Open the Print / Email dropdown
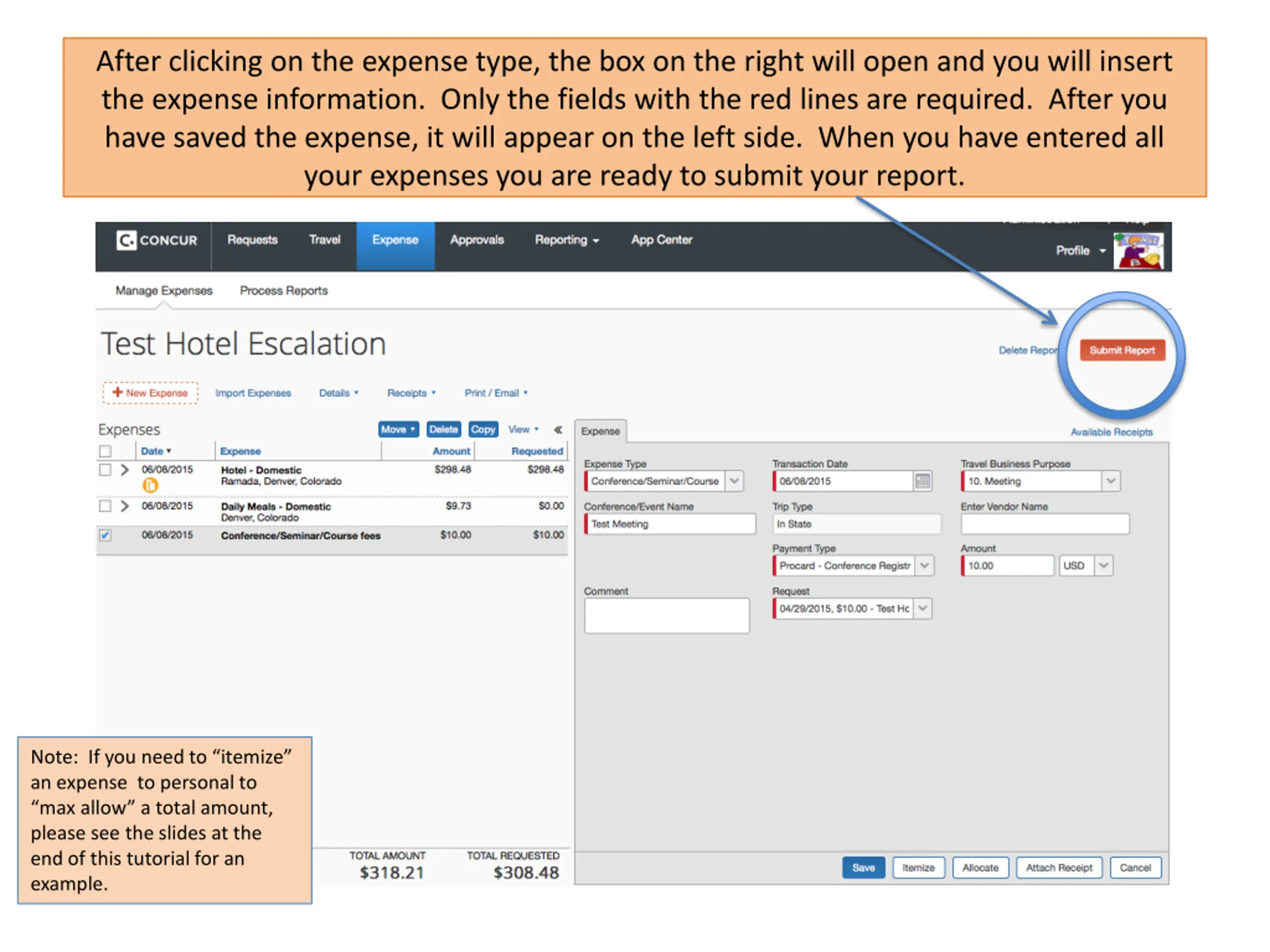The image size is (1270, 952). tap(496, 393)
